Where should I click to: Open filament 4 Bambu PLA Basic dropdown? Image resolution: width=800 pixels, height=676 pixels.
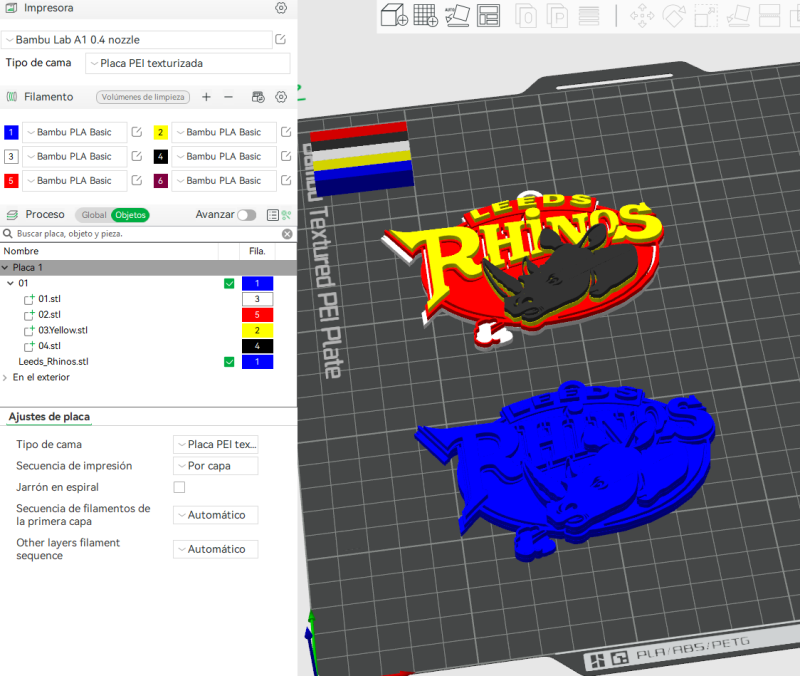coord(224,157)
